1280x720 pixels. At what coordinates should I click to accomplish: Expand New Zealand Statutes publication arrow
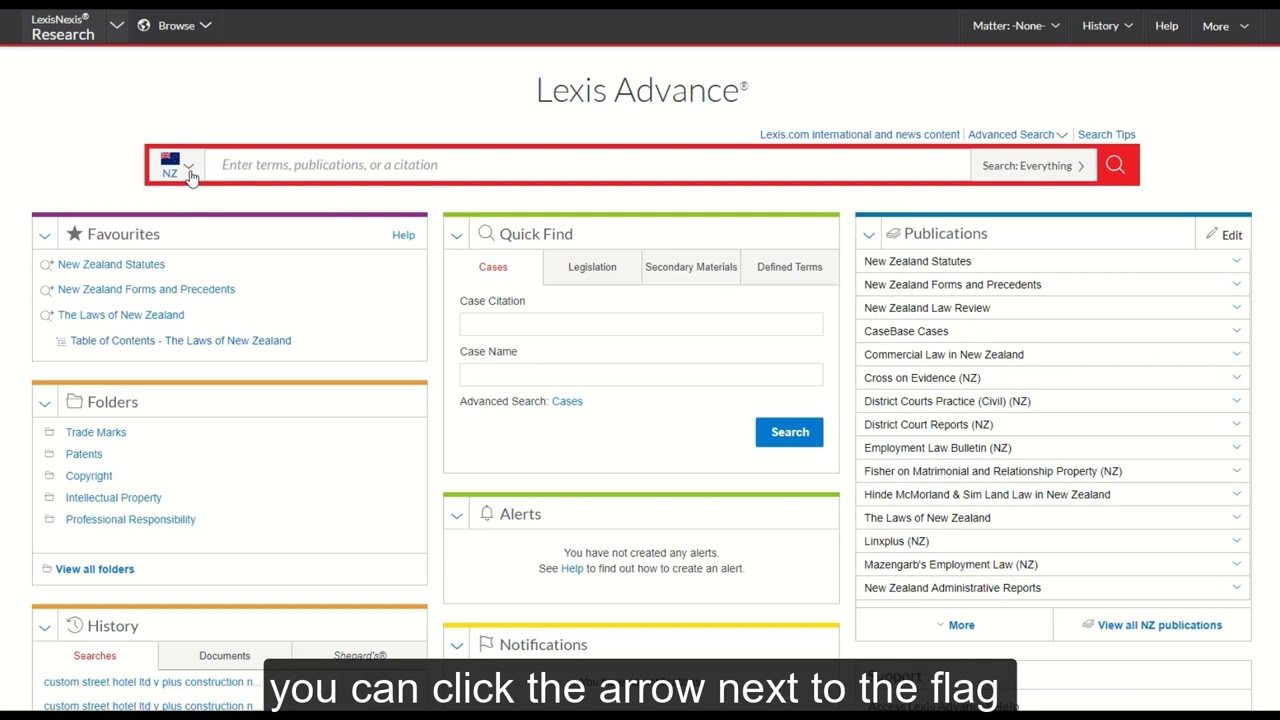[x=1237, y=261]
